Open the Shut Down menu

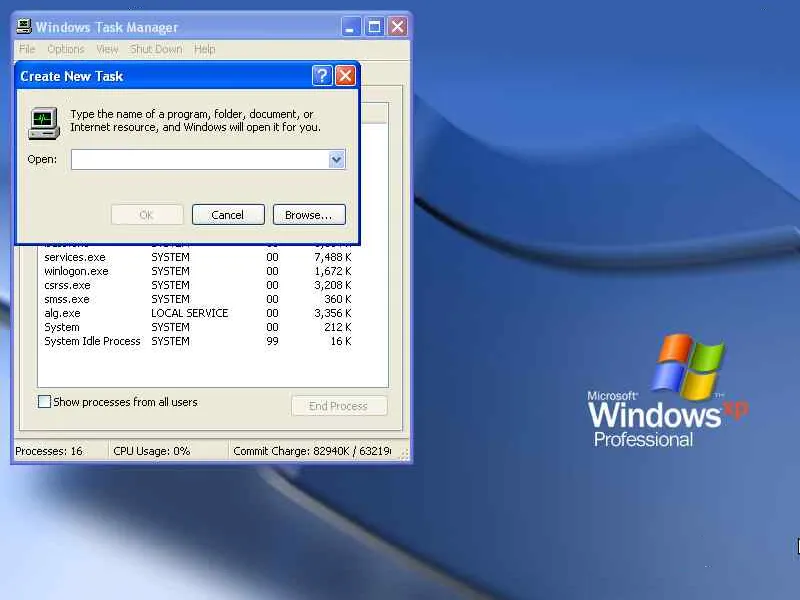pyautogui.click(x=156, y=49)
